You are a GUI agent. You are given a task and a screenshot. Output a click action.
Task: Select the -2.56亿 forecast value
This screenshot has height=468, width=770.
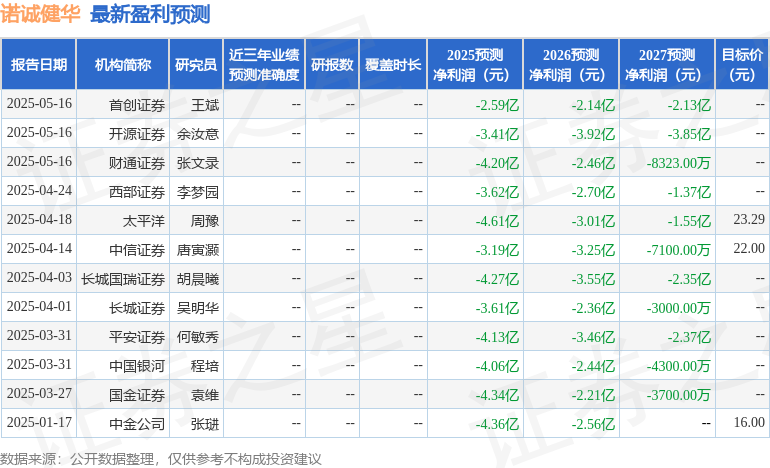(593, 424)
